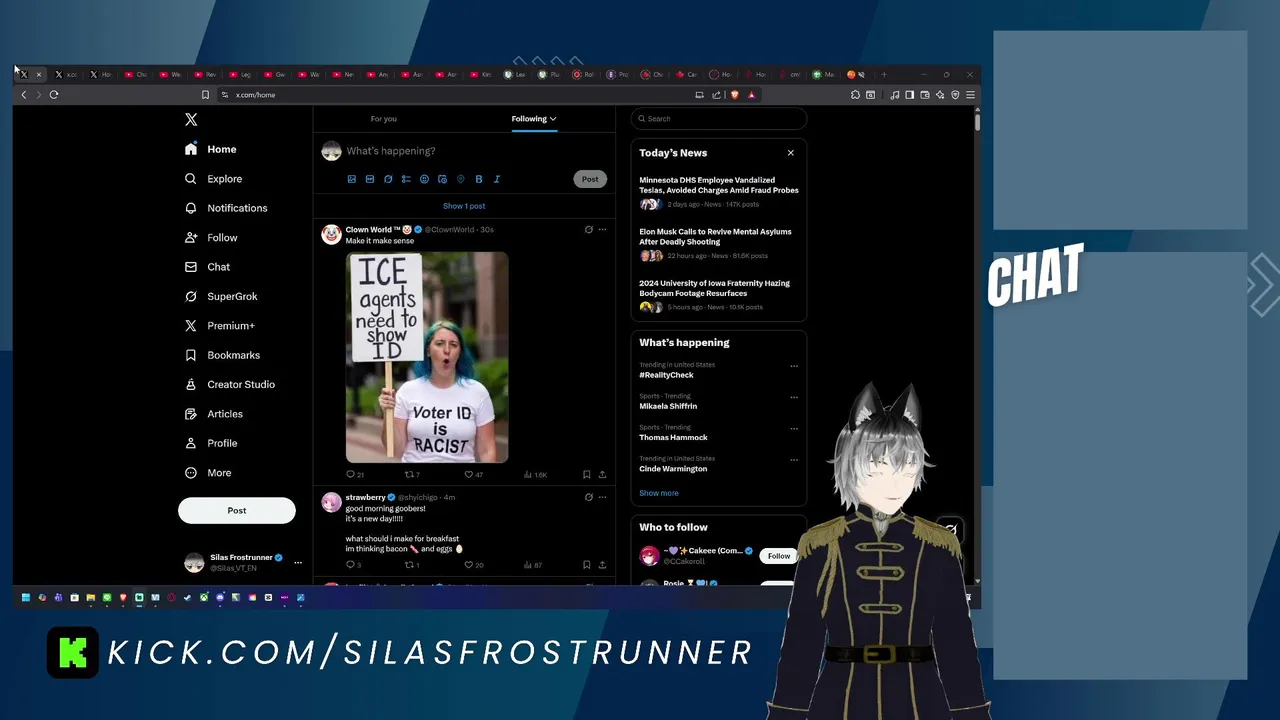The height and width of the screenshot is (720, 1280).
Task: Click the large white Post button
Action: pos(237,510)
